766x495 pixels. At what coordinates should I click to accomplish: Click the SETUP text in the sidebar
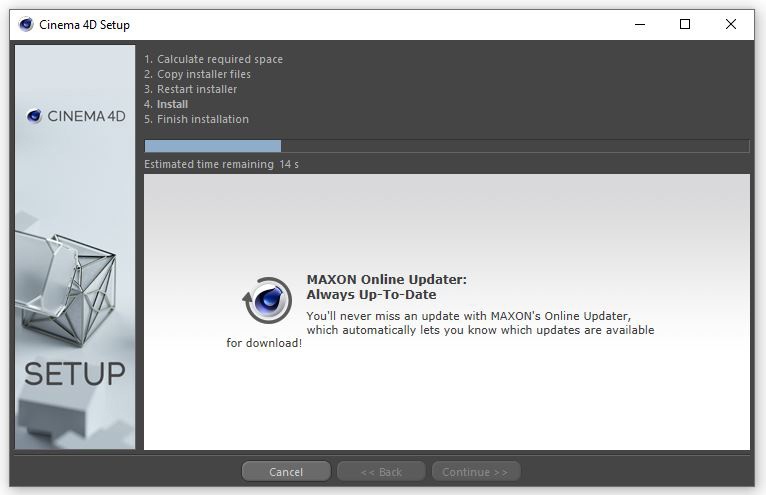click(75, 374)
